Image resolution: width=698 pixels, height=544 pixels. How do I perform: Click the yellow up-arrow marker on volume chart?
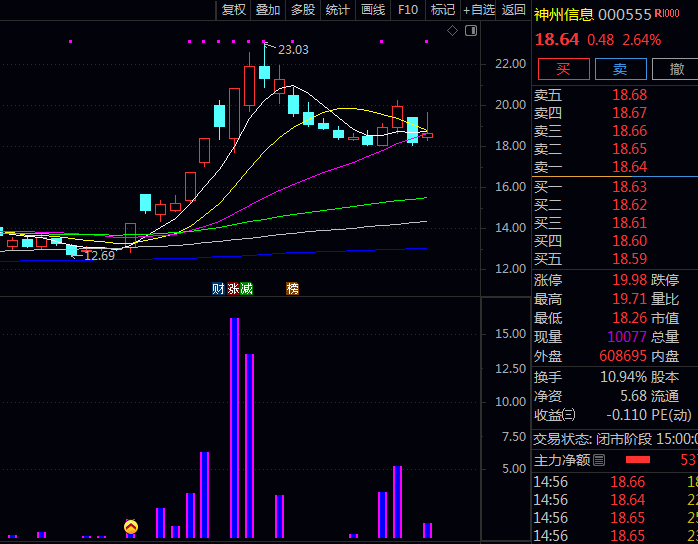[x=131, y=526]
